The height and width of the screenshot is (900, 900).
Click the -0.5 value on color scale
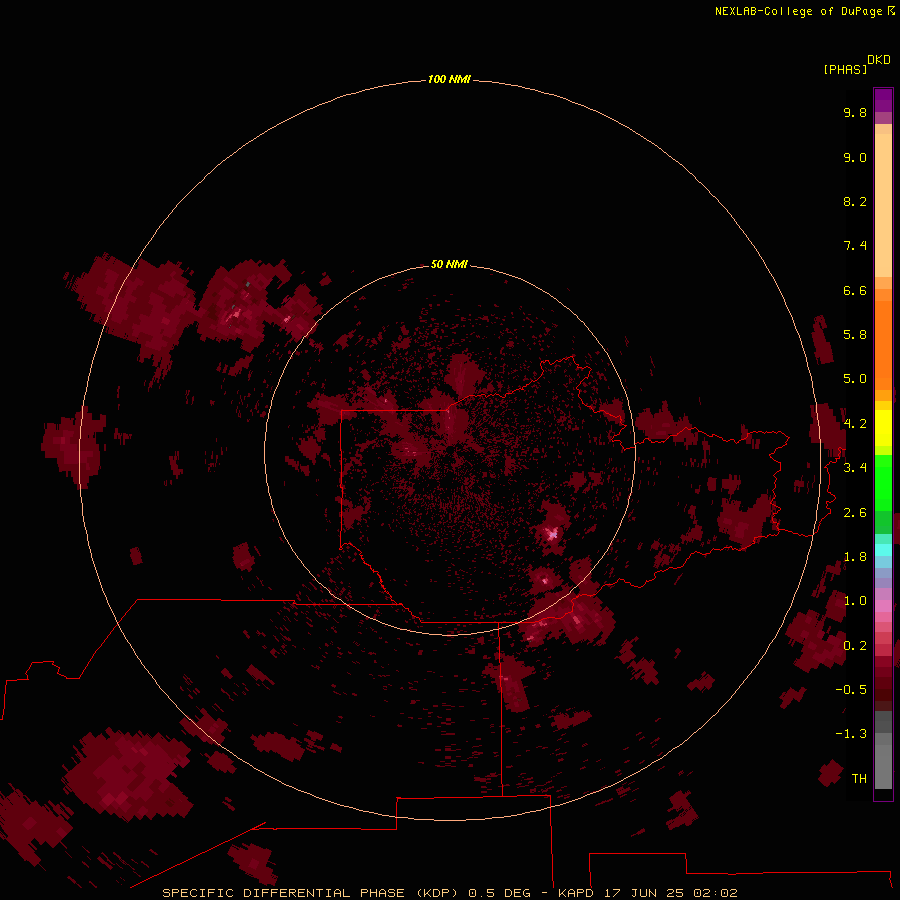click(x=851, y=690)
